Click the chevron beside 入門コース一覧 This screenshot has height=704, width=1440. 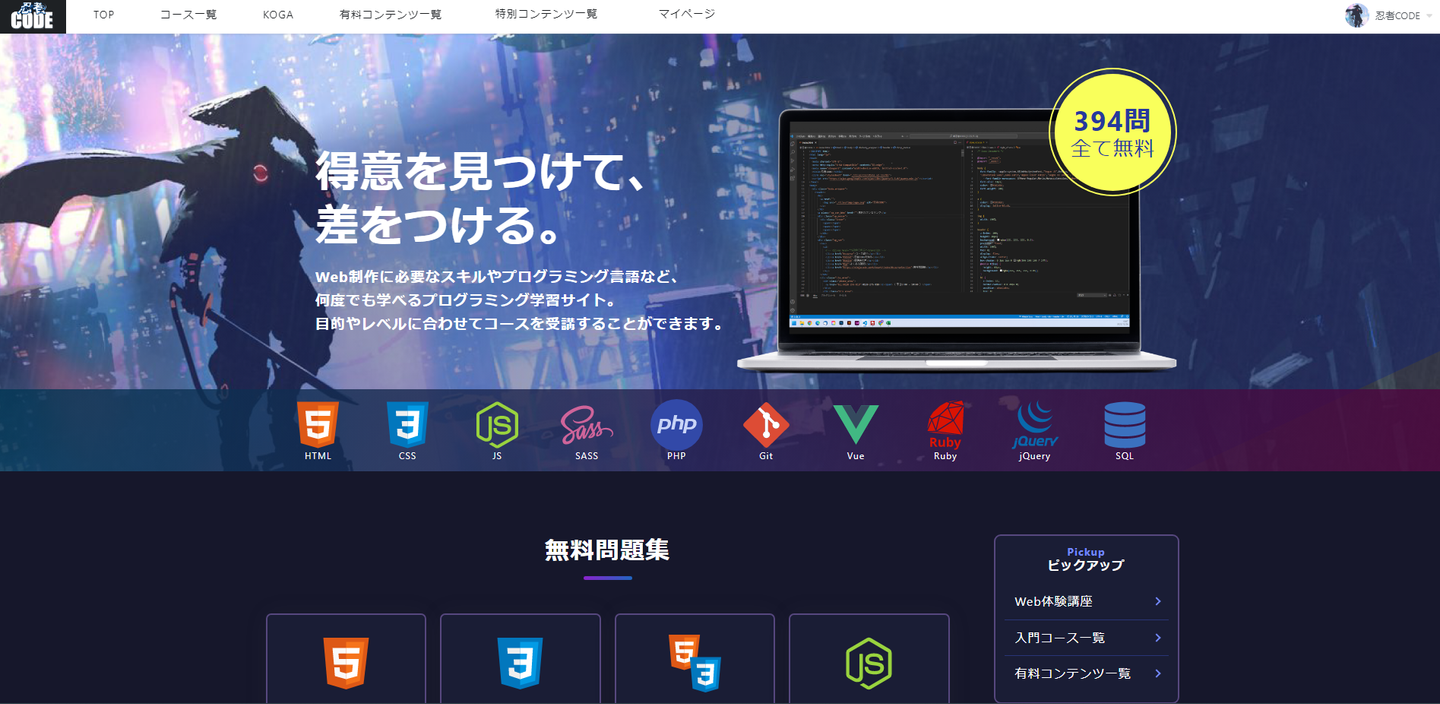pos(1158,638)
